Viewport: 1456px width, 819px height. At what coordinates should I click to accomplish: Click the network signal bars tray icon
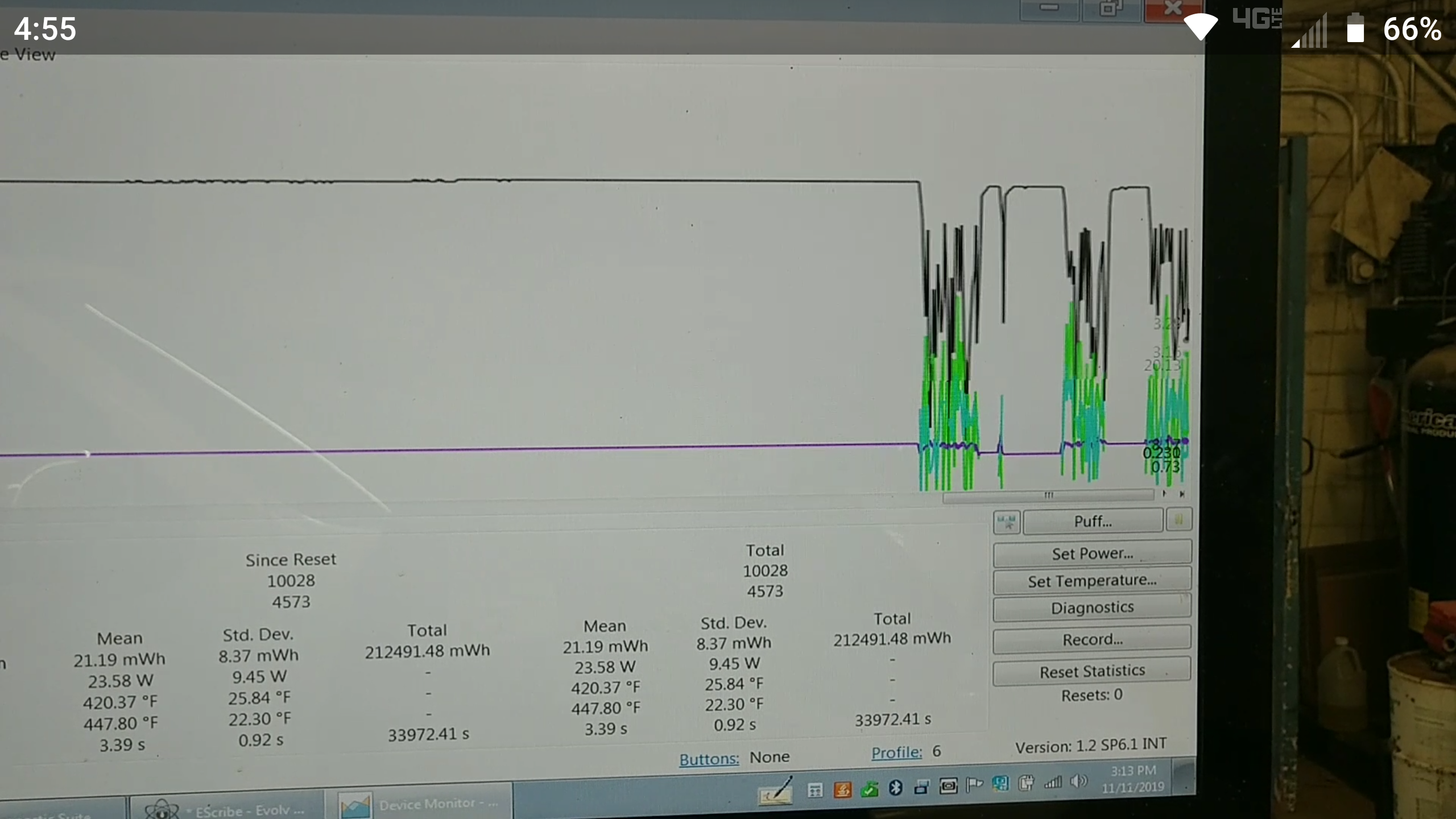click(1052, 783)
